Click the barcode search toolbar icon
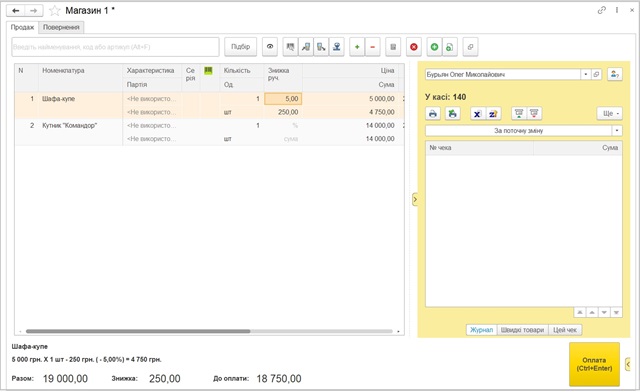 coord(290,47)
